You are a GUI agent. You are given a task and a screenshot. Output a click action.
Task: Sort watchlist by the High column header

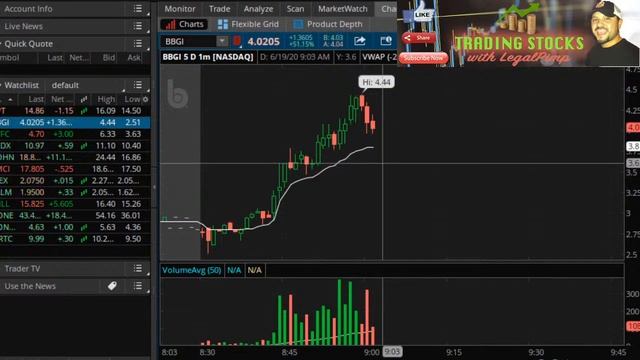coord(106,99)
